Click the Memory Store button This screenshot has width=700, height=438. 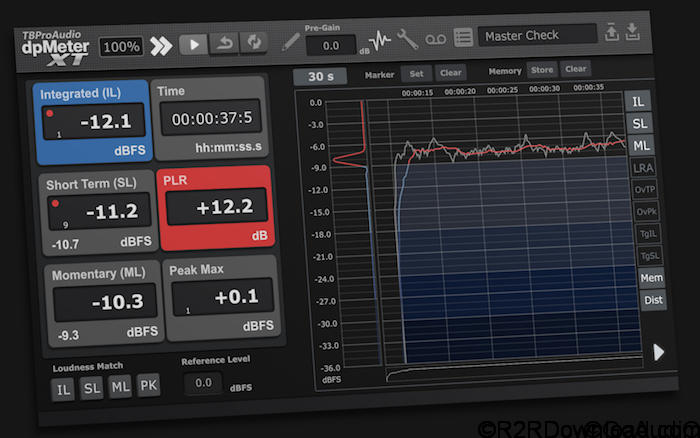tap(542, 70)
